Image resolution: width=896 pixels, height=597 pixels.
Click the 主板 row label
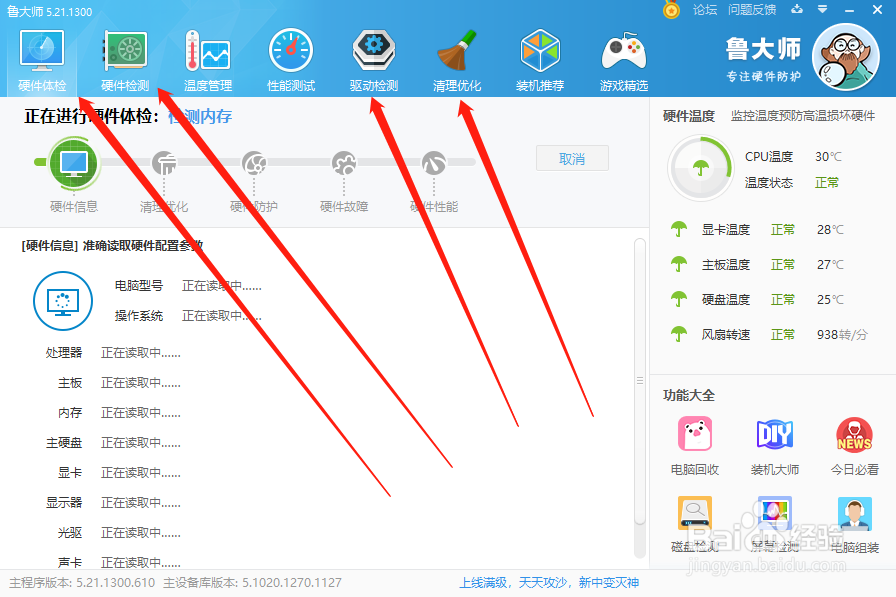[70, 383]
